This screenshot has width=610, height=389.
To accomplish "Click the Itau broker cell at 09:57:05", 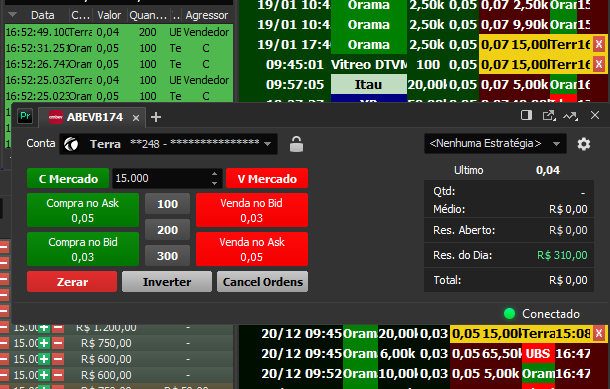I will click(x=368, y=84).
